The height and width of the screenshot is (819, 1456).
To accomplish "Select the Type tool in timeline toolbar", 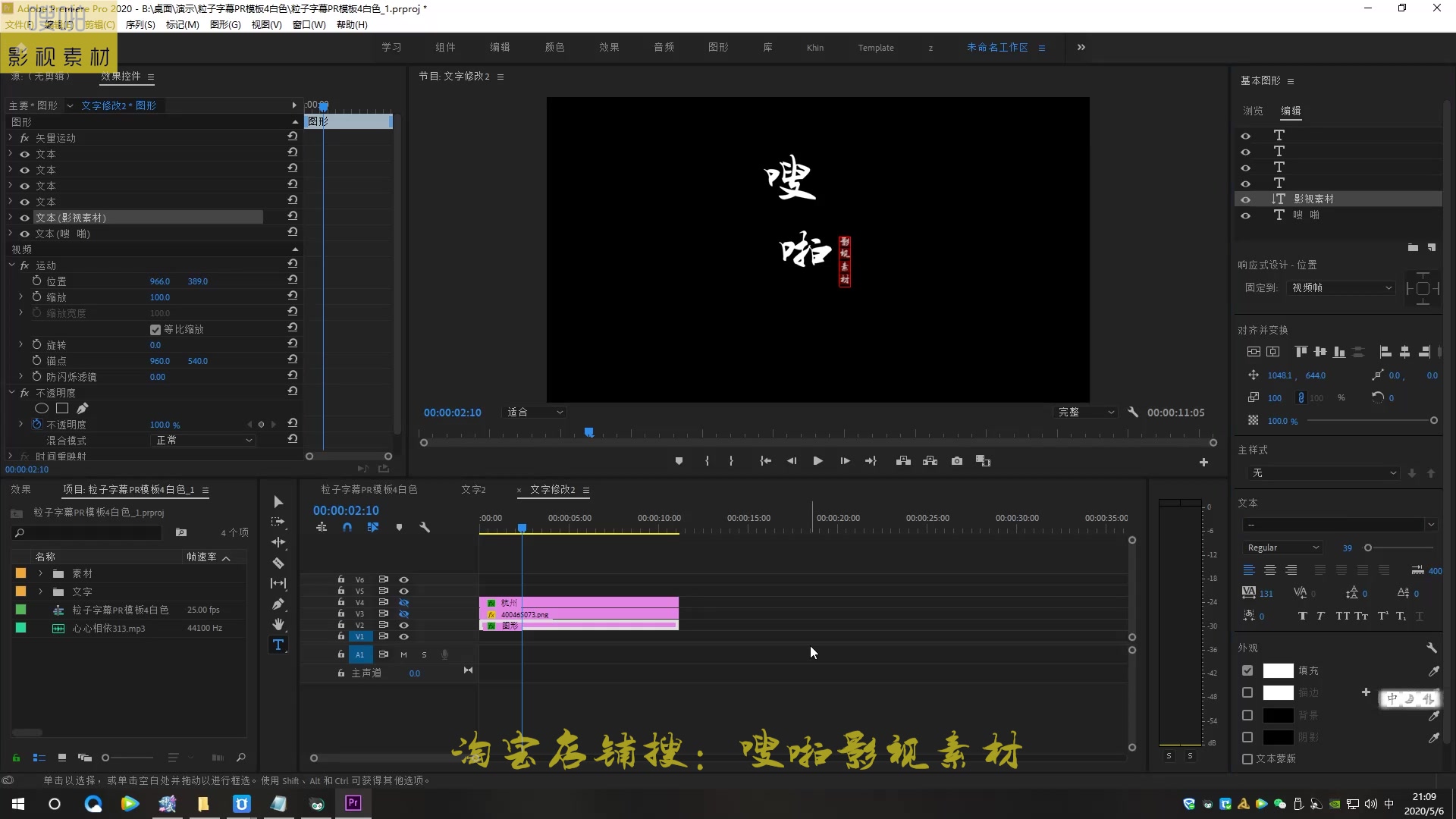I will pos(278,645).
